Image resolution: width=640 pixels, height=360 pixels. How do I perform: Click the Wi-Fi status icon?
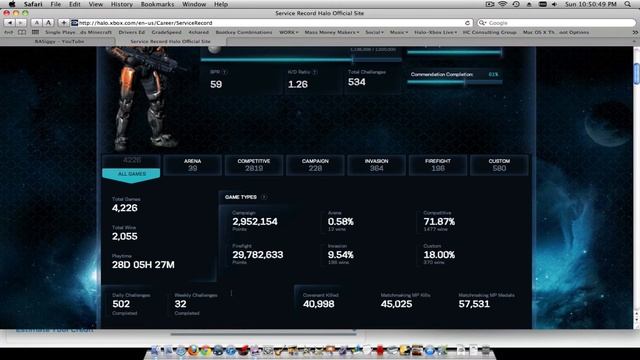pyautogui.click(x=502, y=4)
